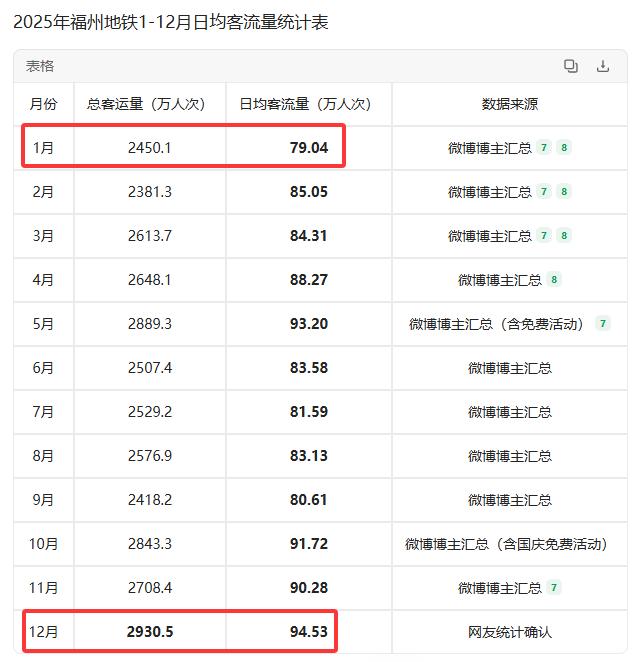Select the 11月 month cell
Screen dimensions: 634x662
(43, 588)
